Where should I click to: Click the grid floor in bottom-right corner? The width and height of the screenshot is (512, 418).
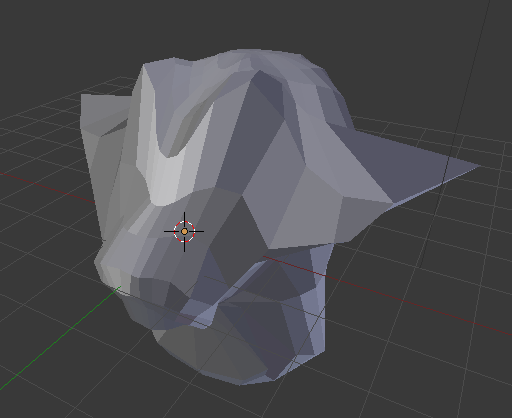point(467,383)
